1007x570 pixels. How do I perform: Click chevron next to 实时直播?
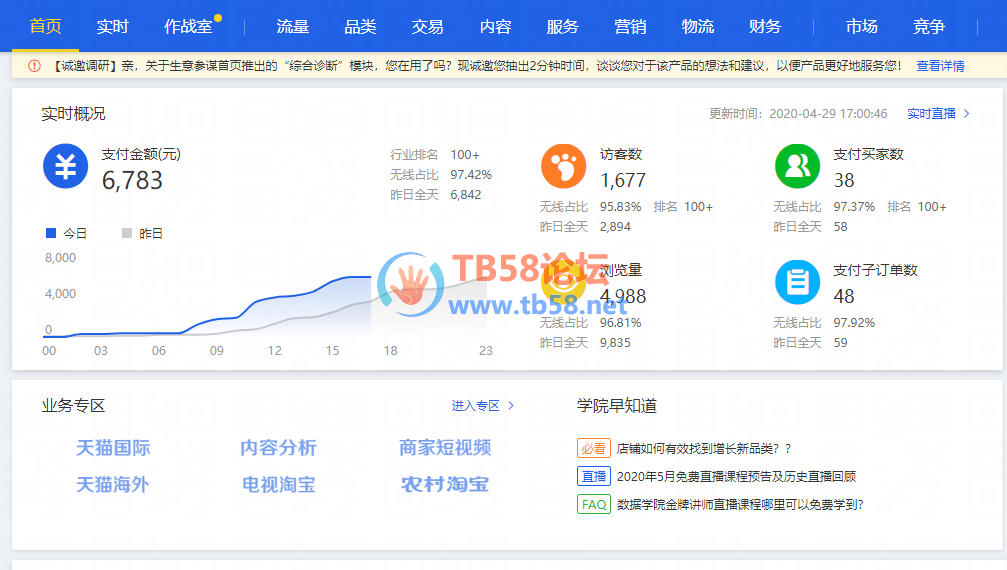(967, 114)
